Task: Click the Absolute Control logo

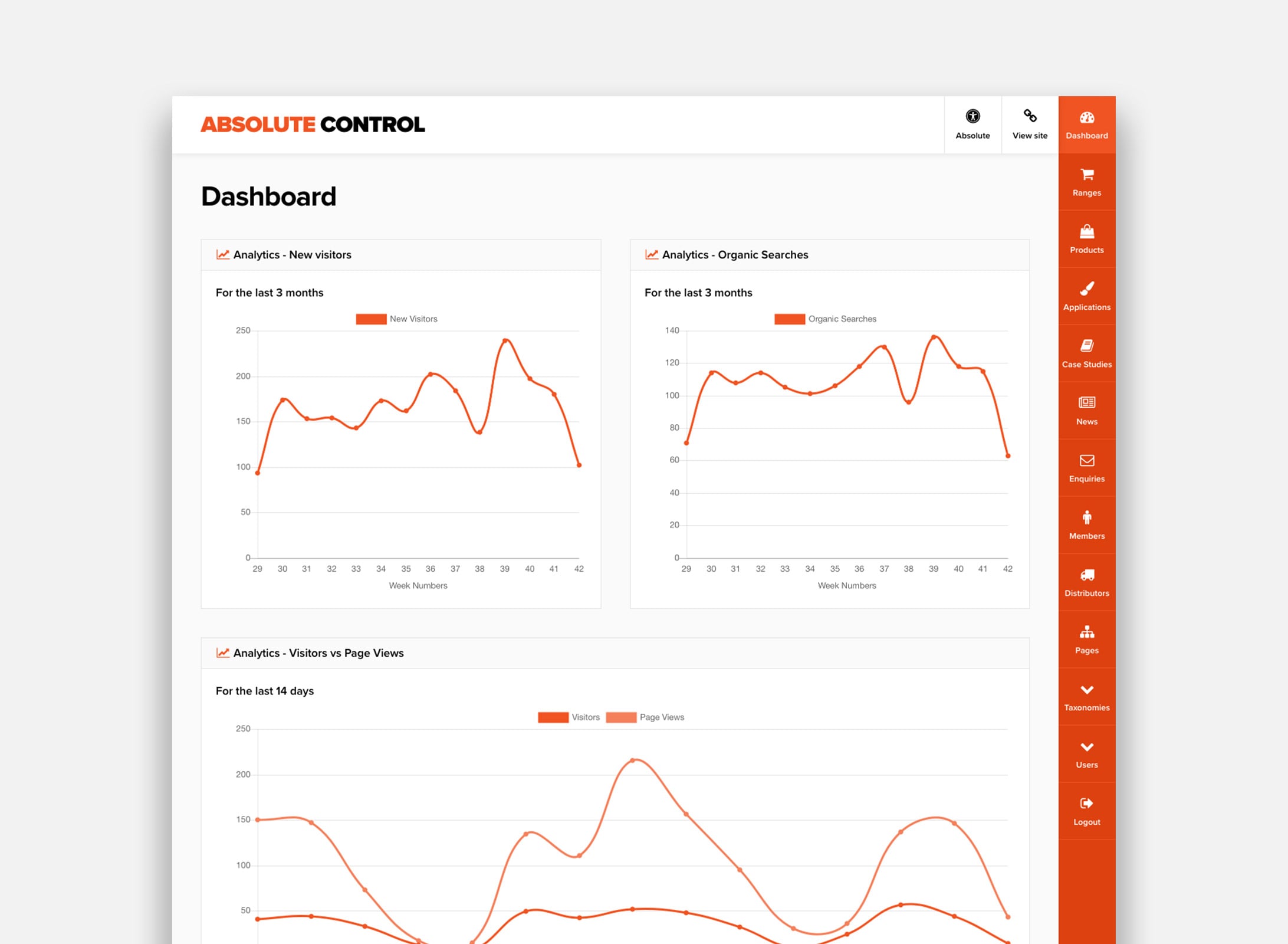Action: [x=313, y=124]
